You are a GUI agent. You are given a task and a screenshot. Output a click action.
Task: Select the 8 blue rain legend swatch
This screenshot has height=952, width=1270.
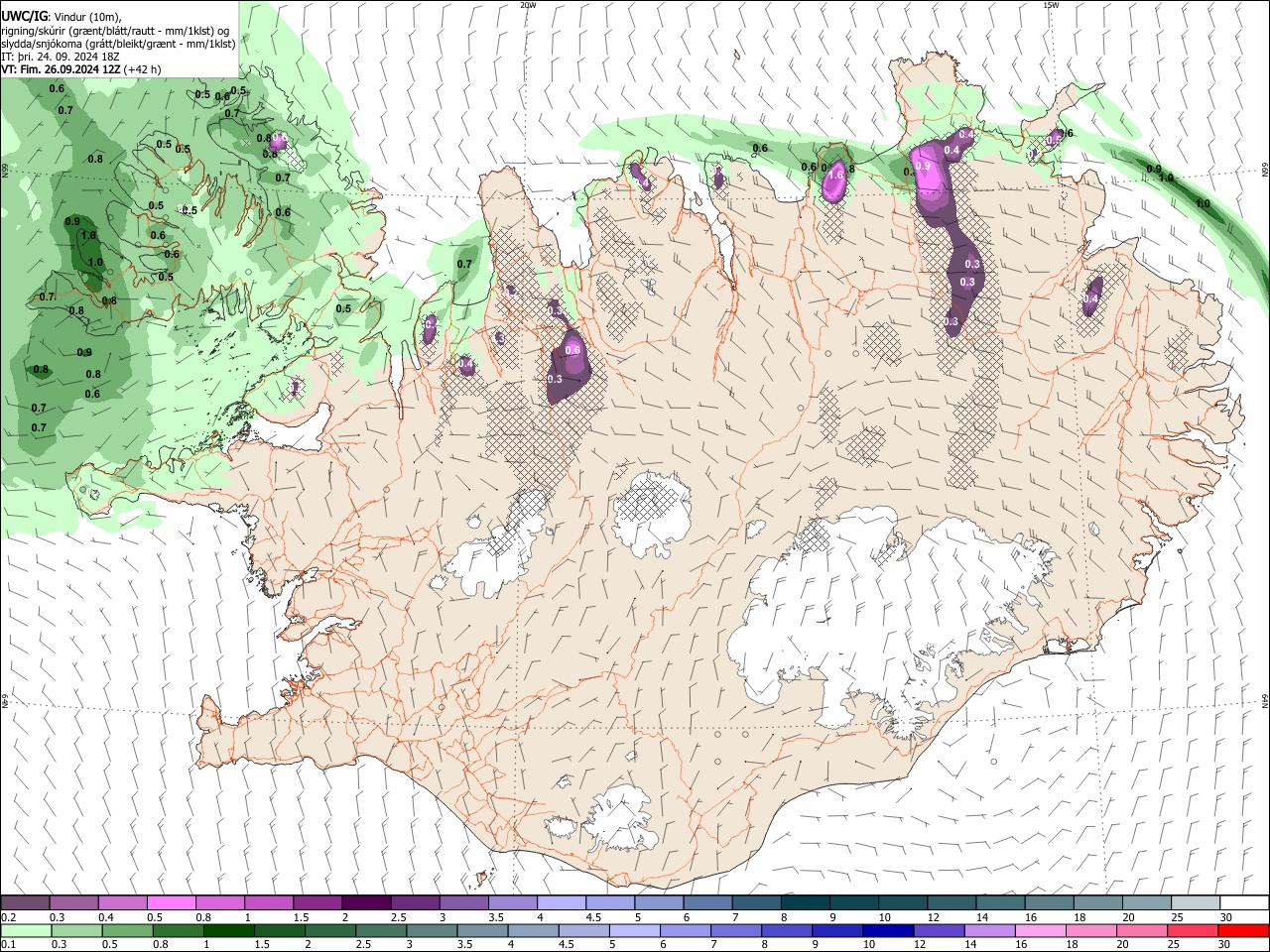pyautogui.click(x=786, y=931)
